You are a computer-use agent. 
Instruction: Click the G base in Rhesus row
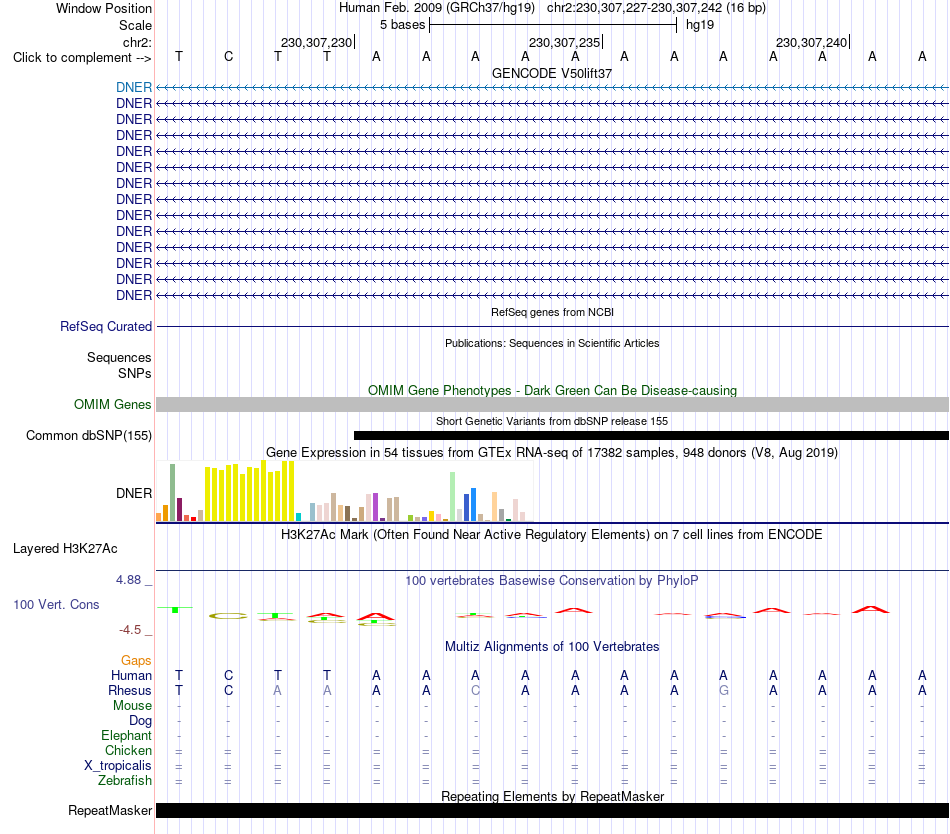[723, 690]
